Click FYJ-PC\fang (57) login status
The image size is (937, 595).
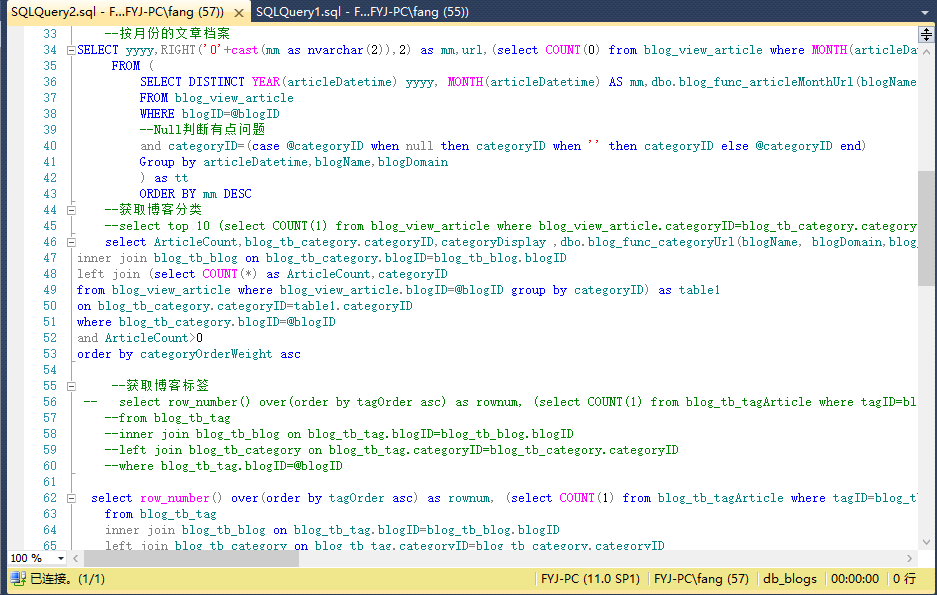702,579
